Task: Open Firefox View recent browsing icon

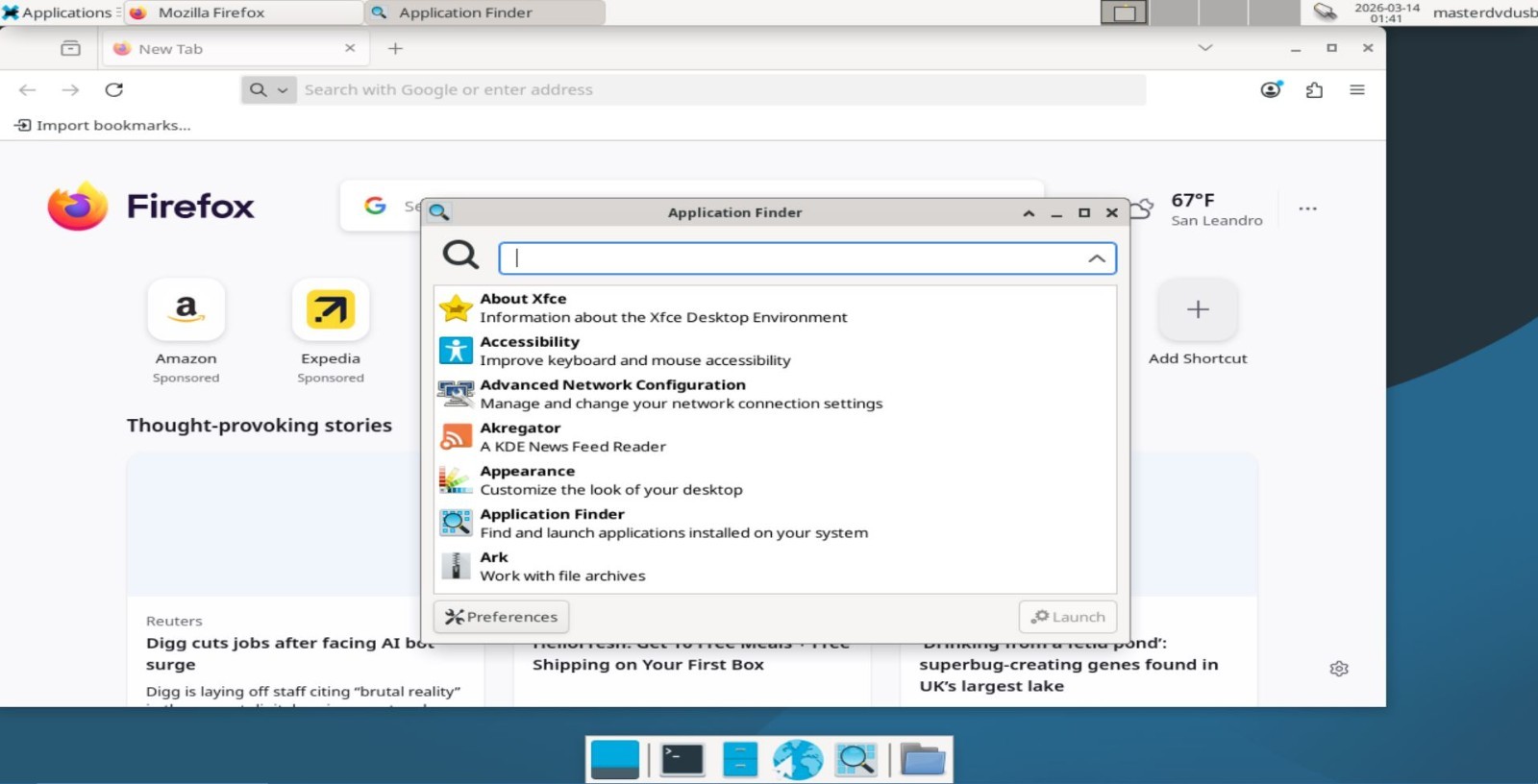Action: point(70,48)
